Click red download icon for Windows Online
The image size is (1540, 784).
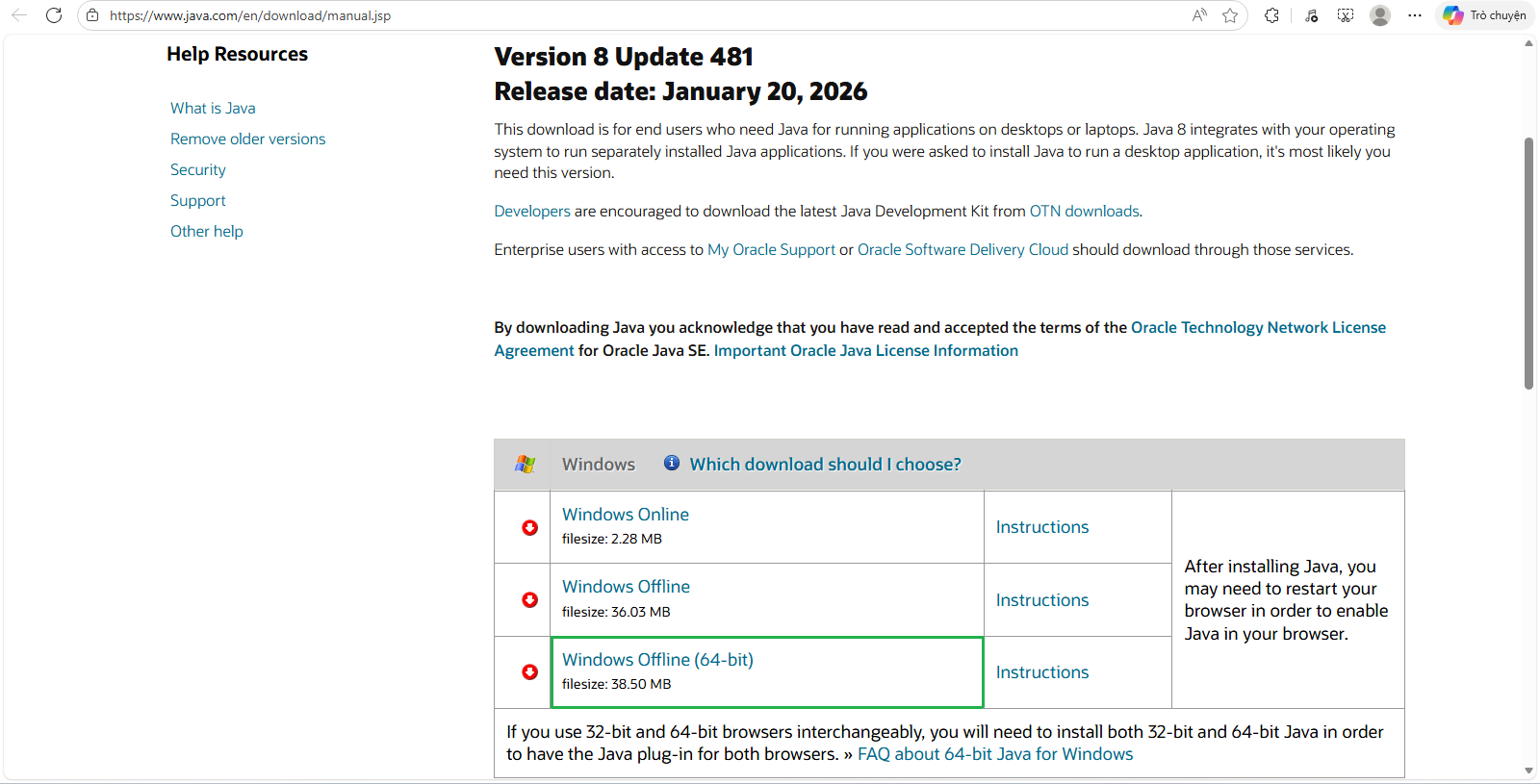tap(529, 527)
